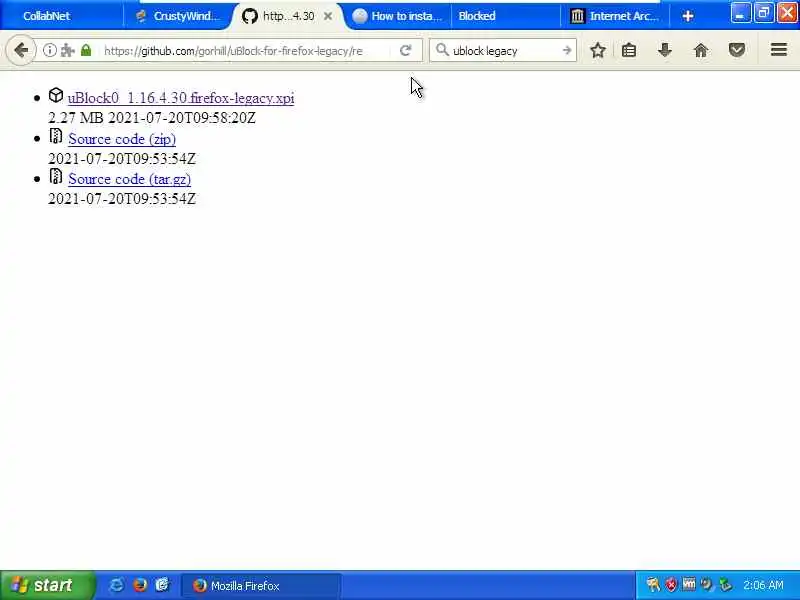Viewport: 800px width, 600px height.
Task: Click the 2:06 AM system clock
Action: click(x=763, y=585)
